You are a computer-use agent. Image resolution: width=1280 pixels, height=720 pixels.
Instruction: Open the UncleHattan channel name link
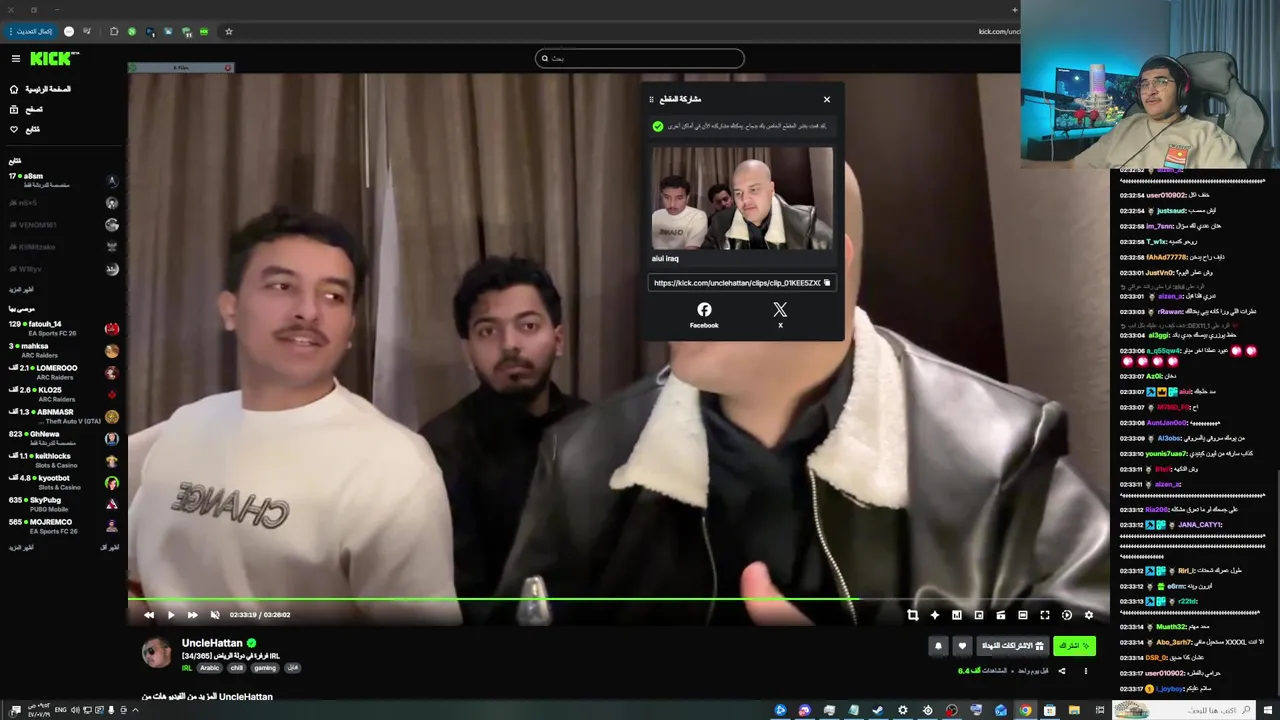pyautogui.click(x=212, y=643)
